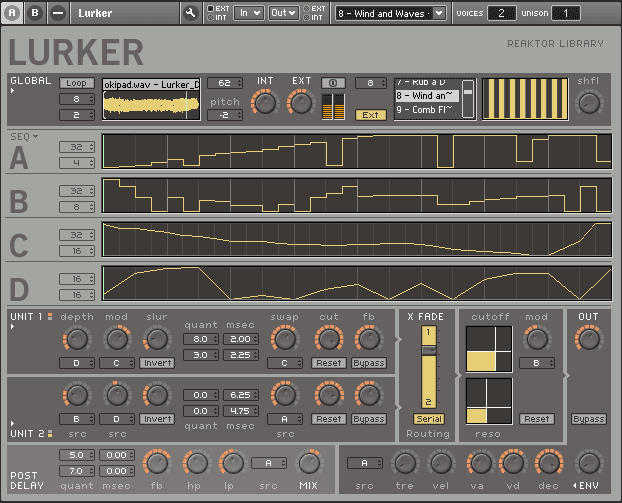Open Post Delay src selector A

pos(269,463)
